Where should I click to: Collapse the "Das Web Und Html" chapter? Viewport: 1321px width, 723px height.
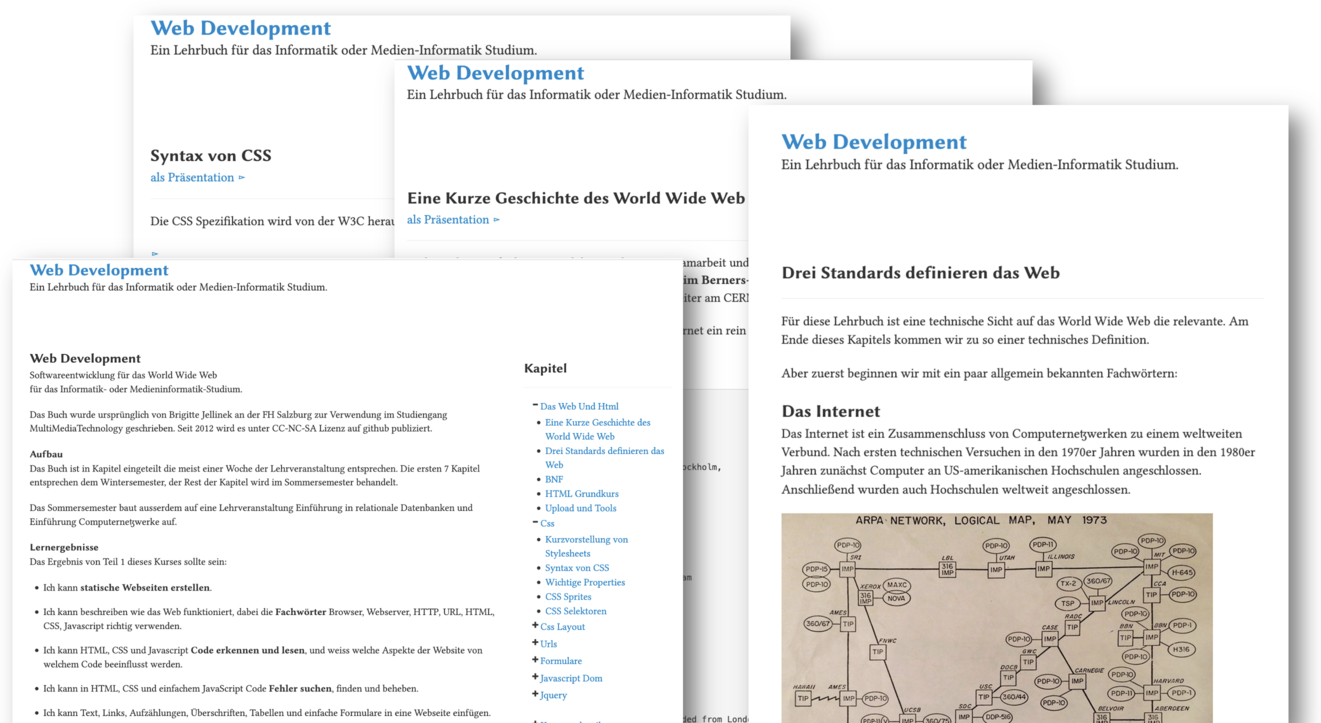(x=536, y=405)
